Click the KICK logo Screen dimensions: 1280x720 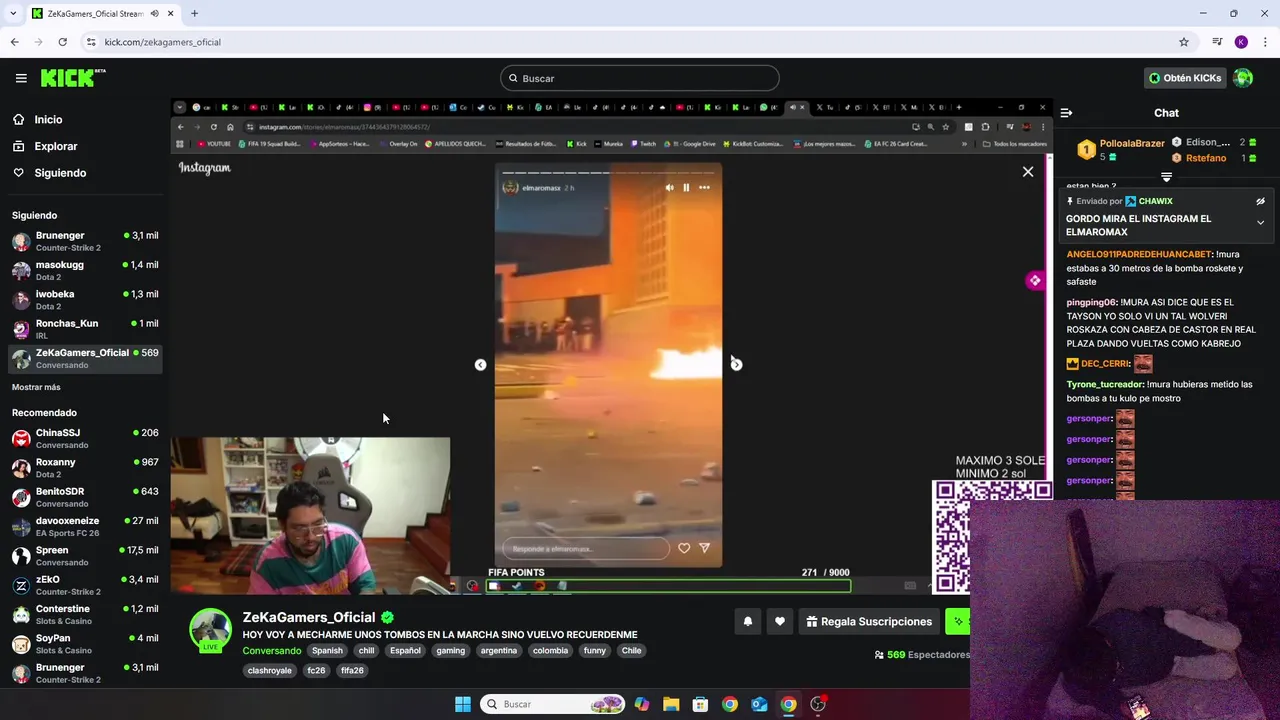coord(73,78)
